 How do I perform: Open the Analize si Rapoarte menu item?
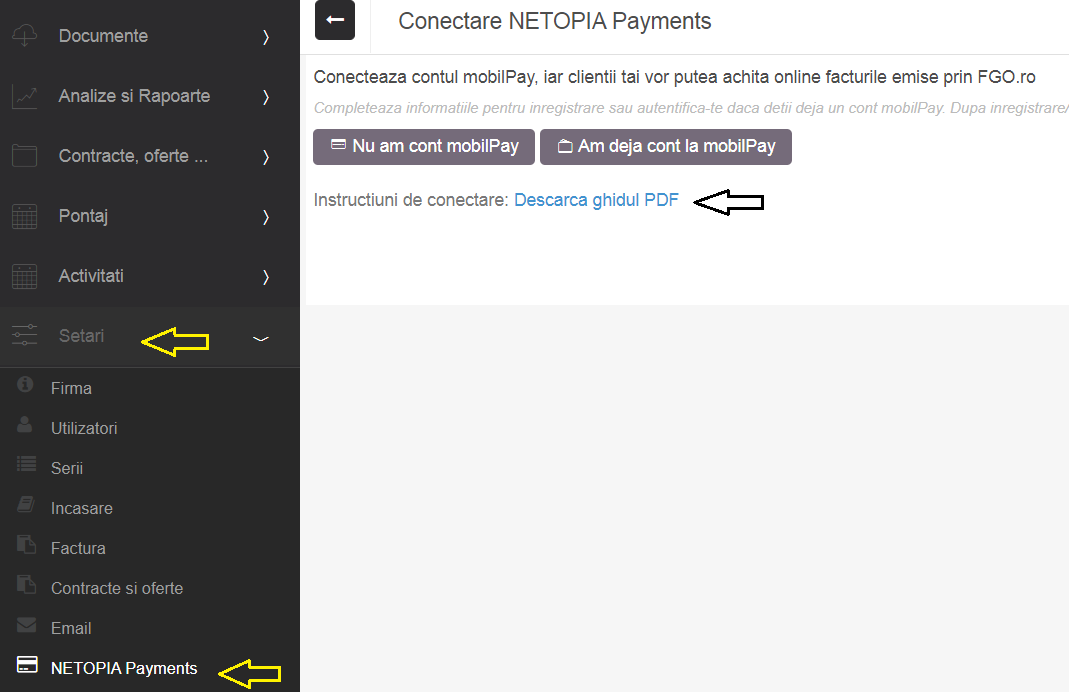[x=134, y=95]
